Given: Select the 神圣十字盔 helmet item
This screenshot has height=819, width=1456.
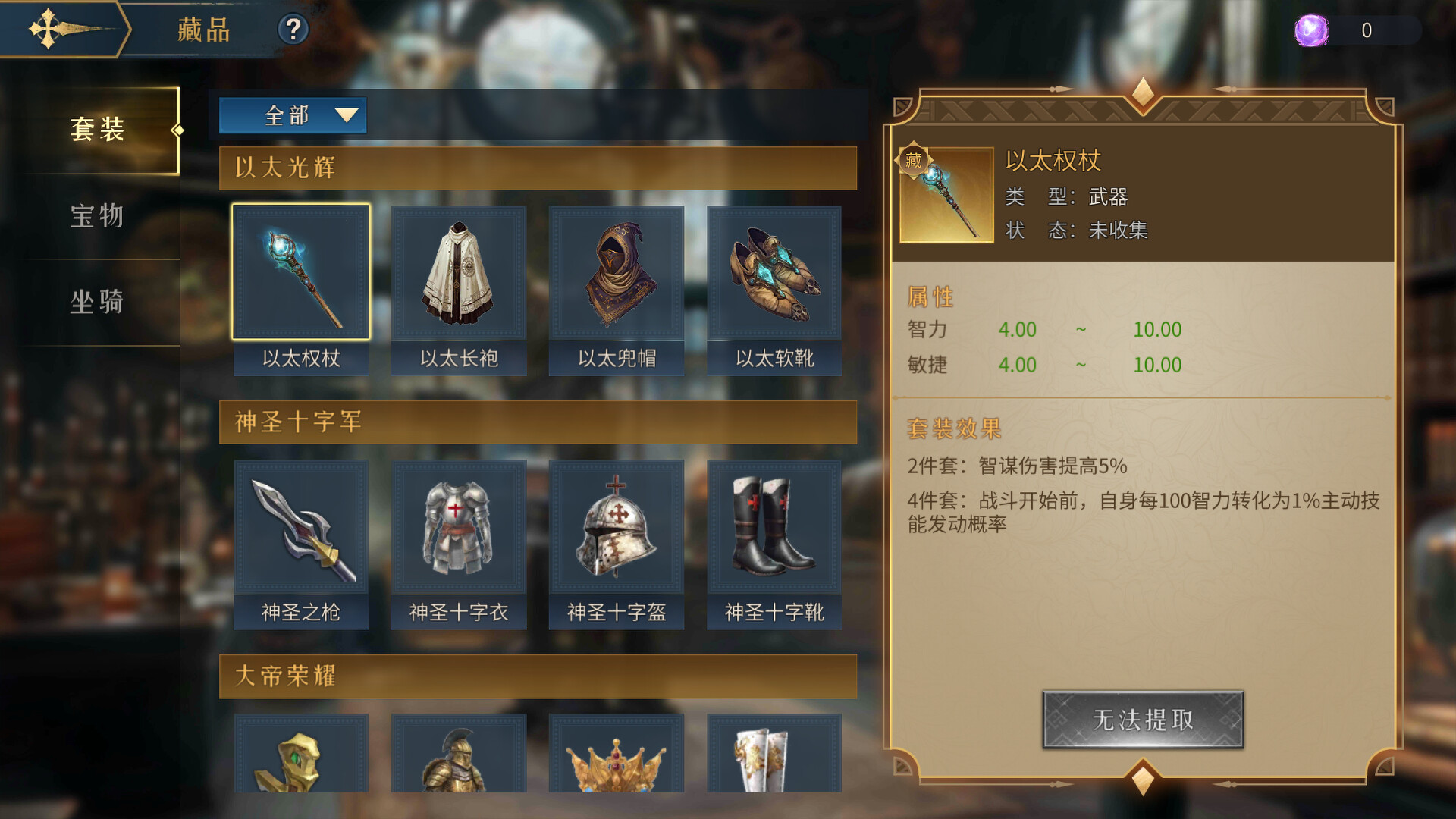Looking at the screenshot, I should (617, 544).
